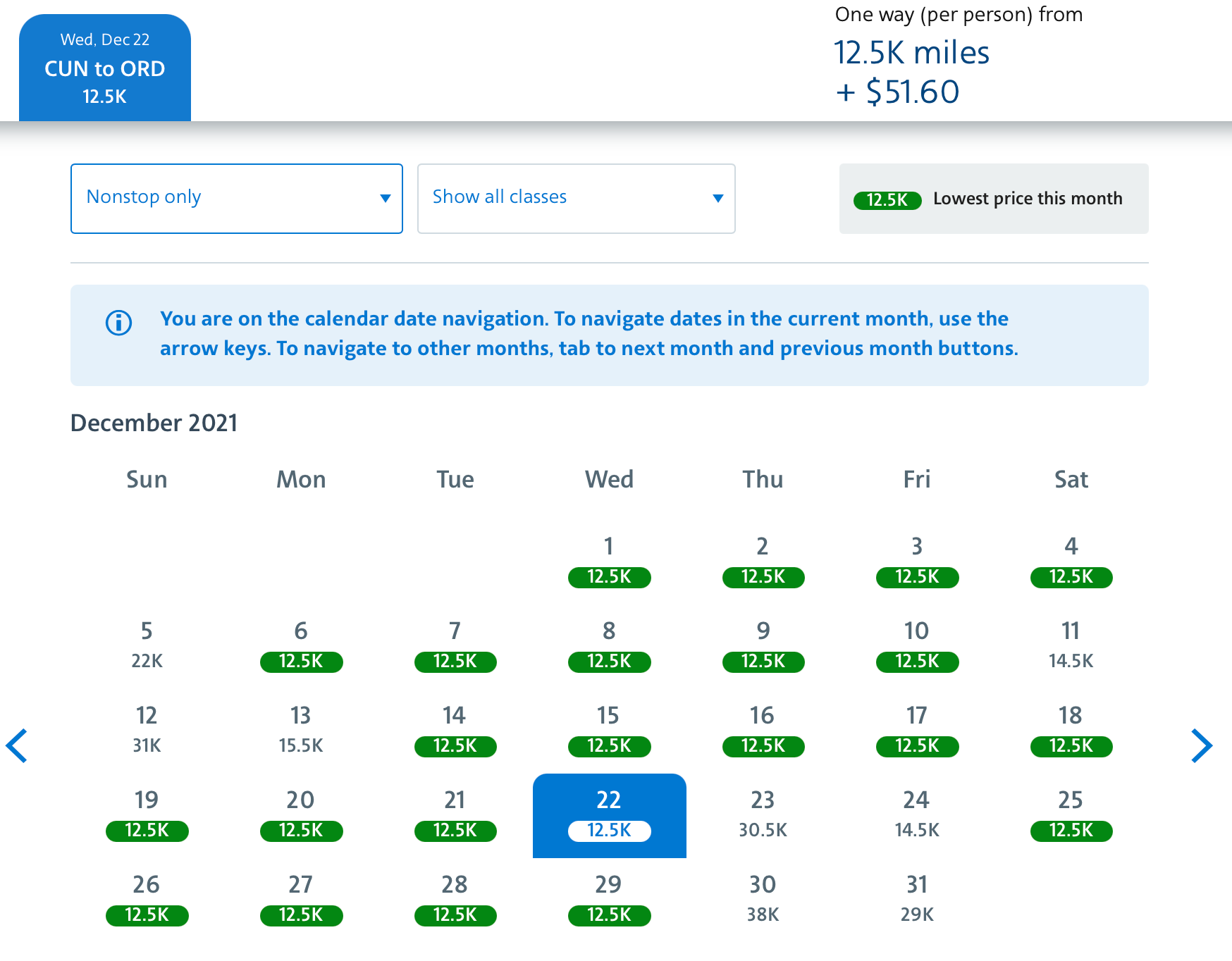Choose December 5 priced at 22K
Screen dimensions: 1232x961
147,645
